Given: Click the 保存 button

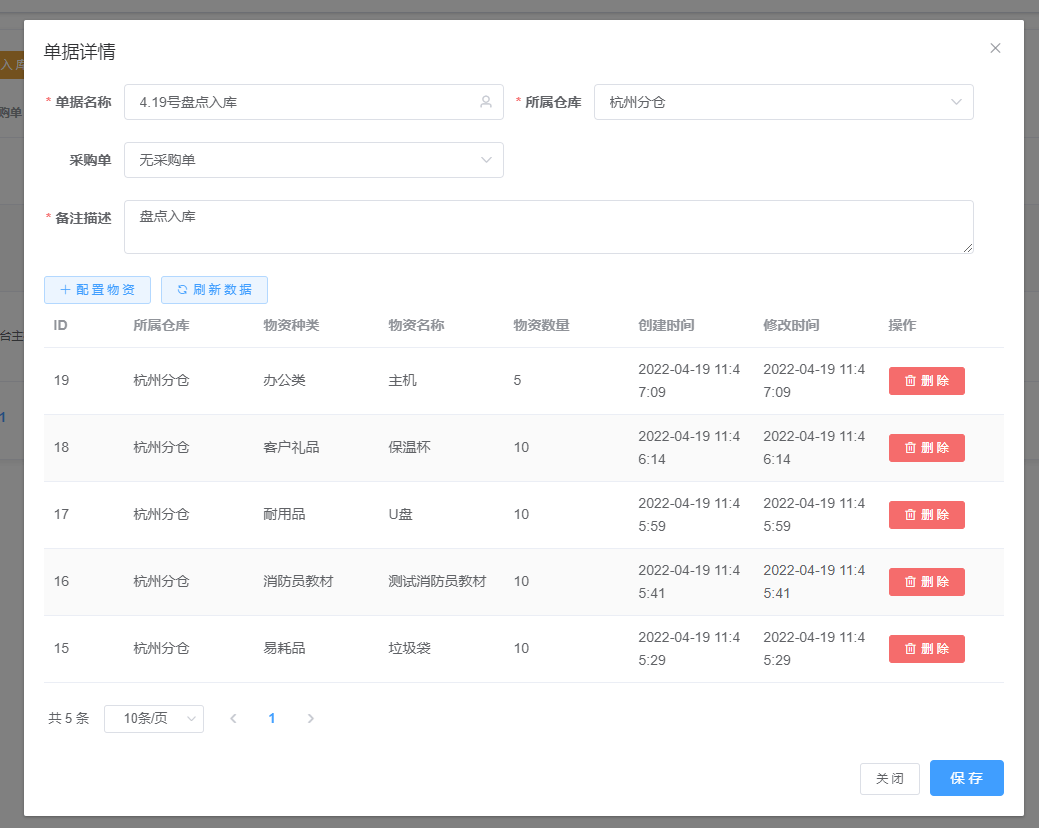Looking at the screenshot, I should point(966,778).
